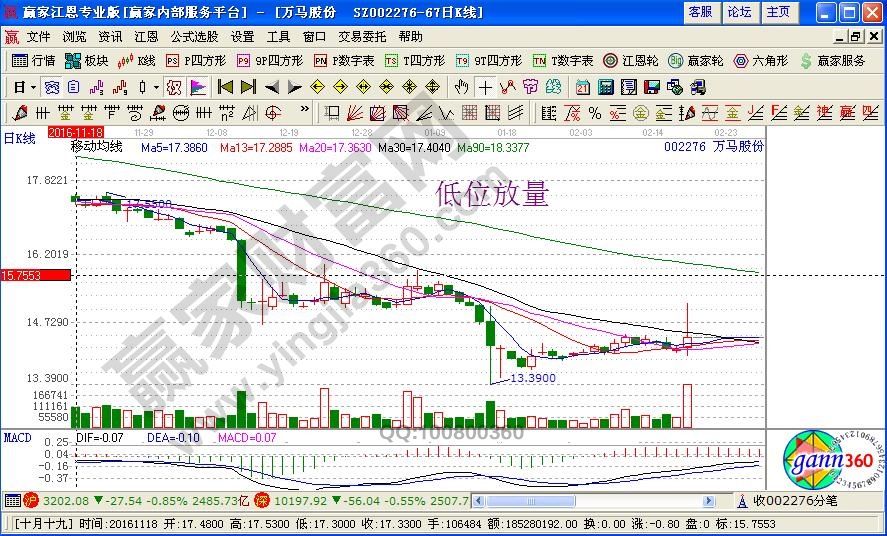Expand the 日 period dropdown arrow
The width and height of the screenshot is (887, 536).
pos(33,87)
